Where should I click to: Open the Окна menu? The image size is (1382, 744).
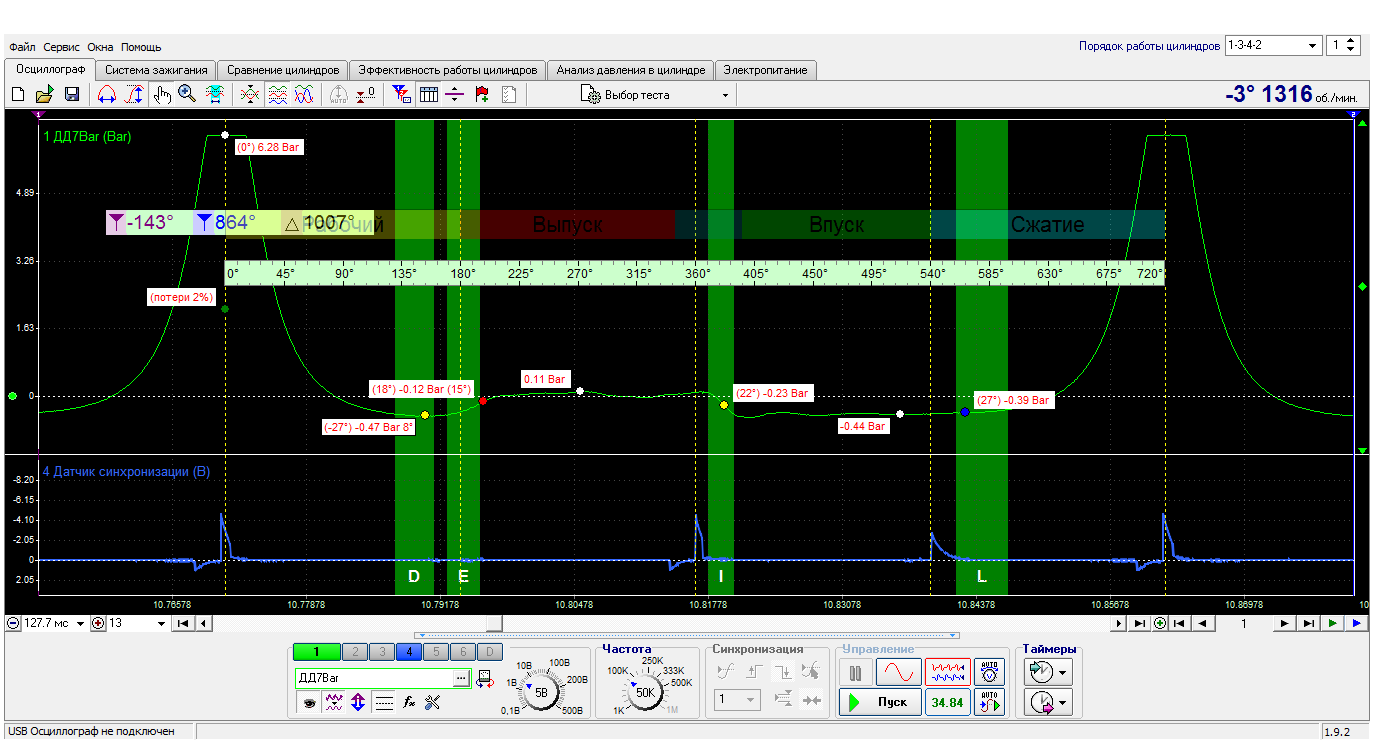(x=100, y=47)
